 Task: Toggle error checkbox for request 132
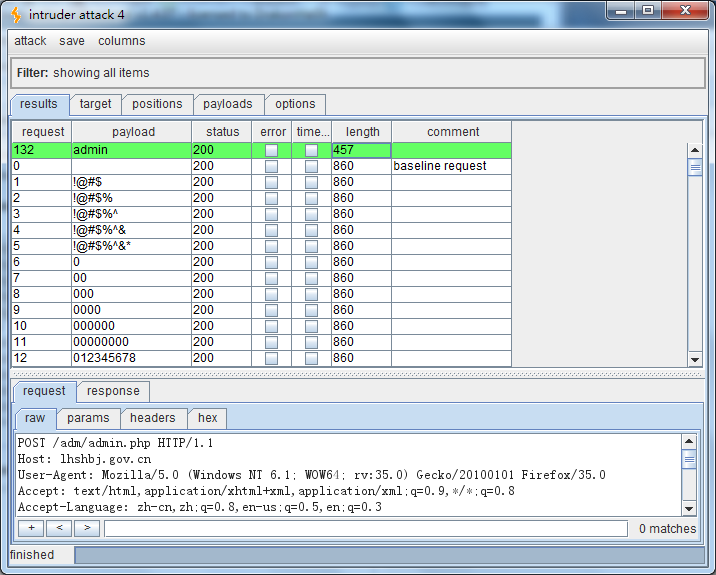point(272,150)
